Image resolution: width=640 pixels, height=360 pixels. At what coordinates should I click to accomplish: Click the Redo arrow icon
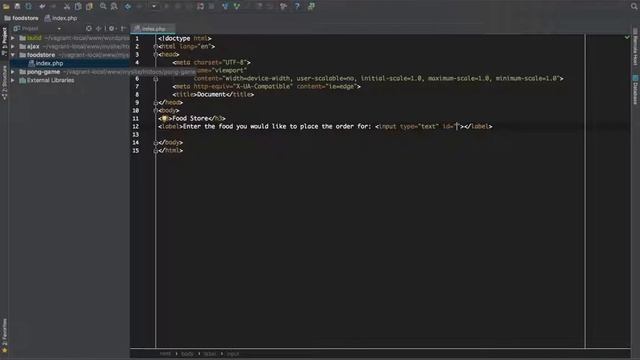click(x=53, y=6)
